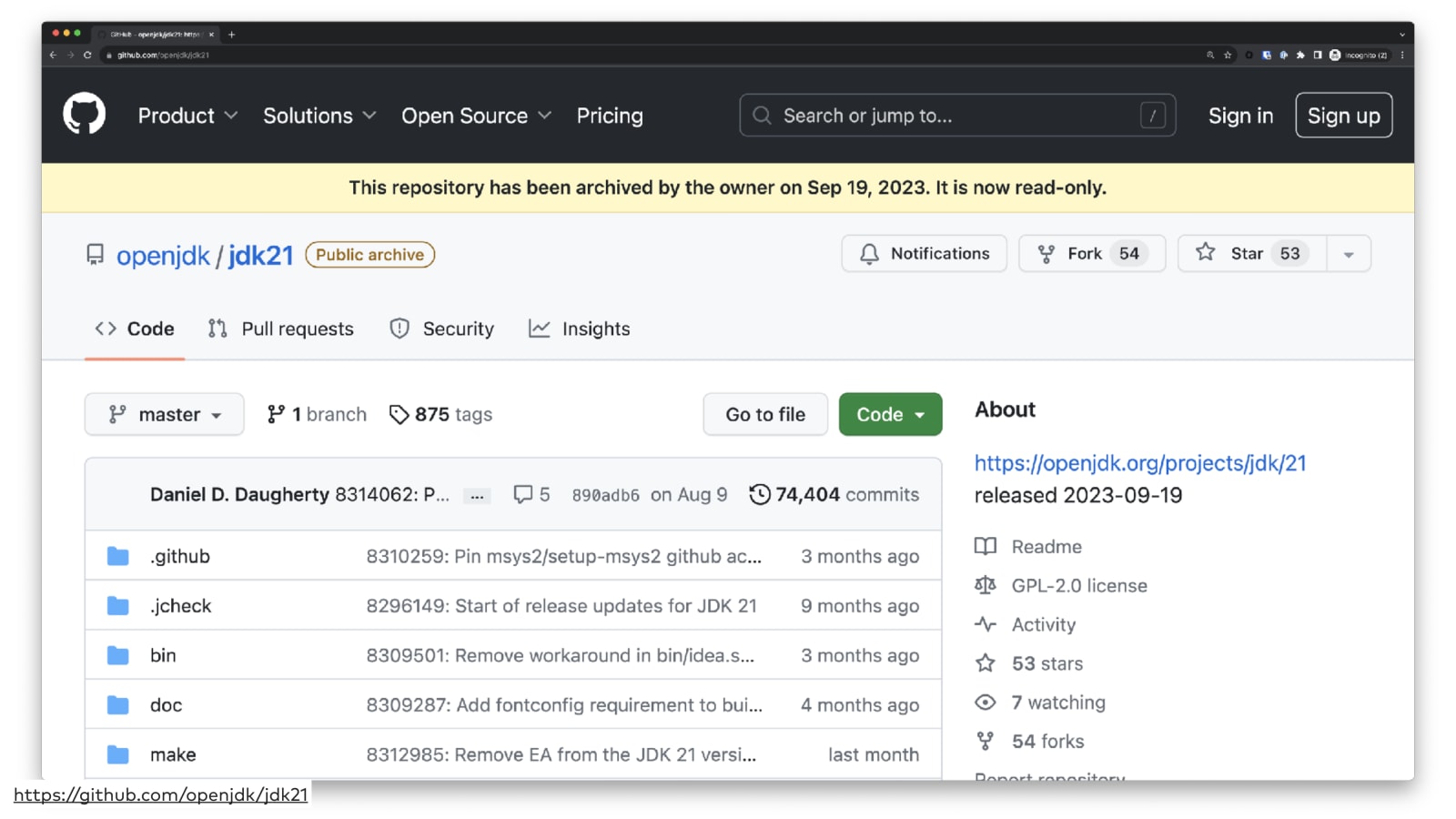Open the 5 comments icon
The width and height of the screenshot is (1456, 819).
[x=531, y=494]
